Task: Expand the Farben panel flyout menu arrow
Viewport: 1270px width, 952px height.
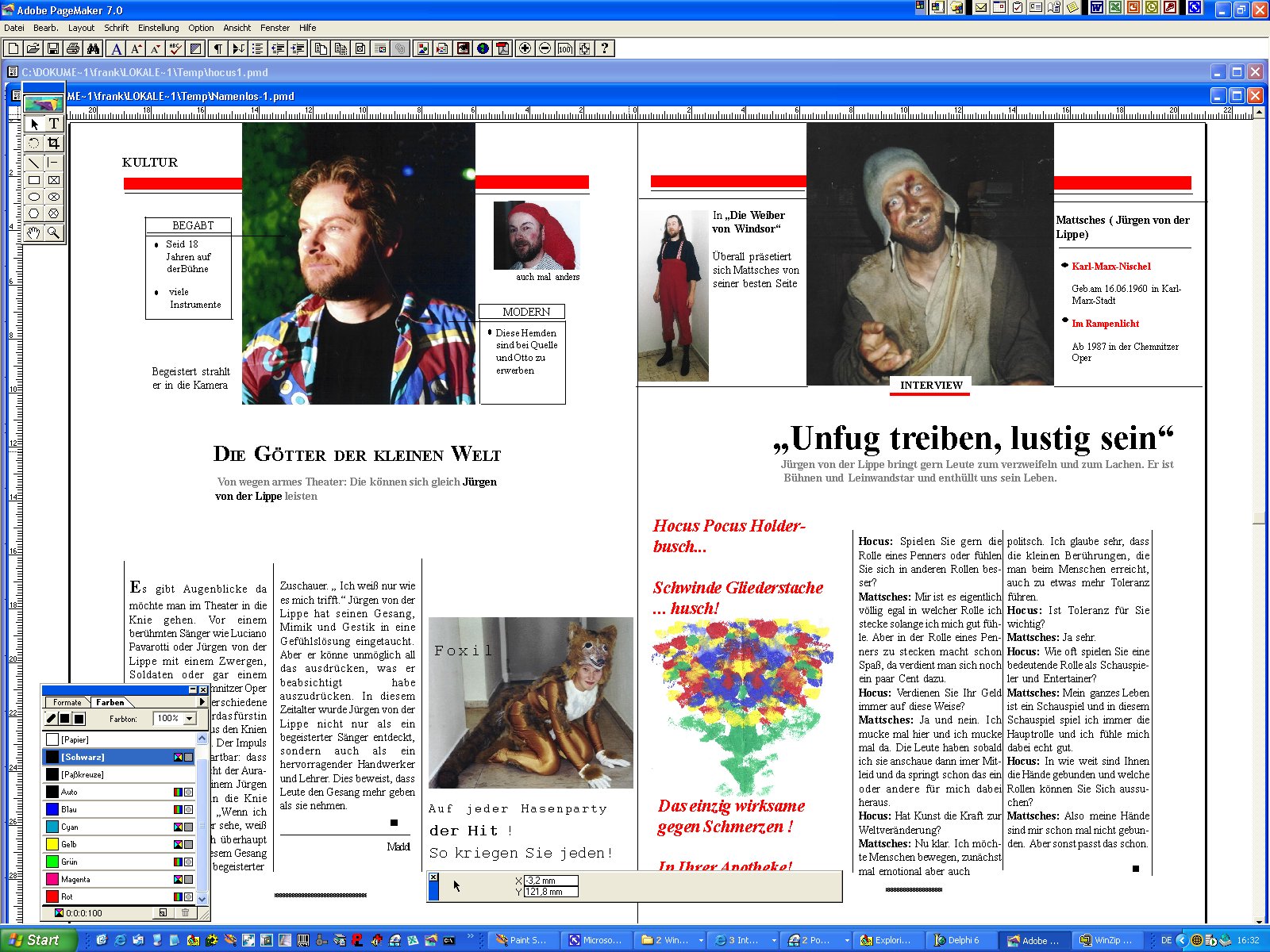Action: coord(202,702)
